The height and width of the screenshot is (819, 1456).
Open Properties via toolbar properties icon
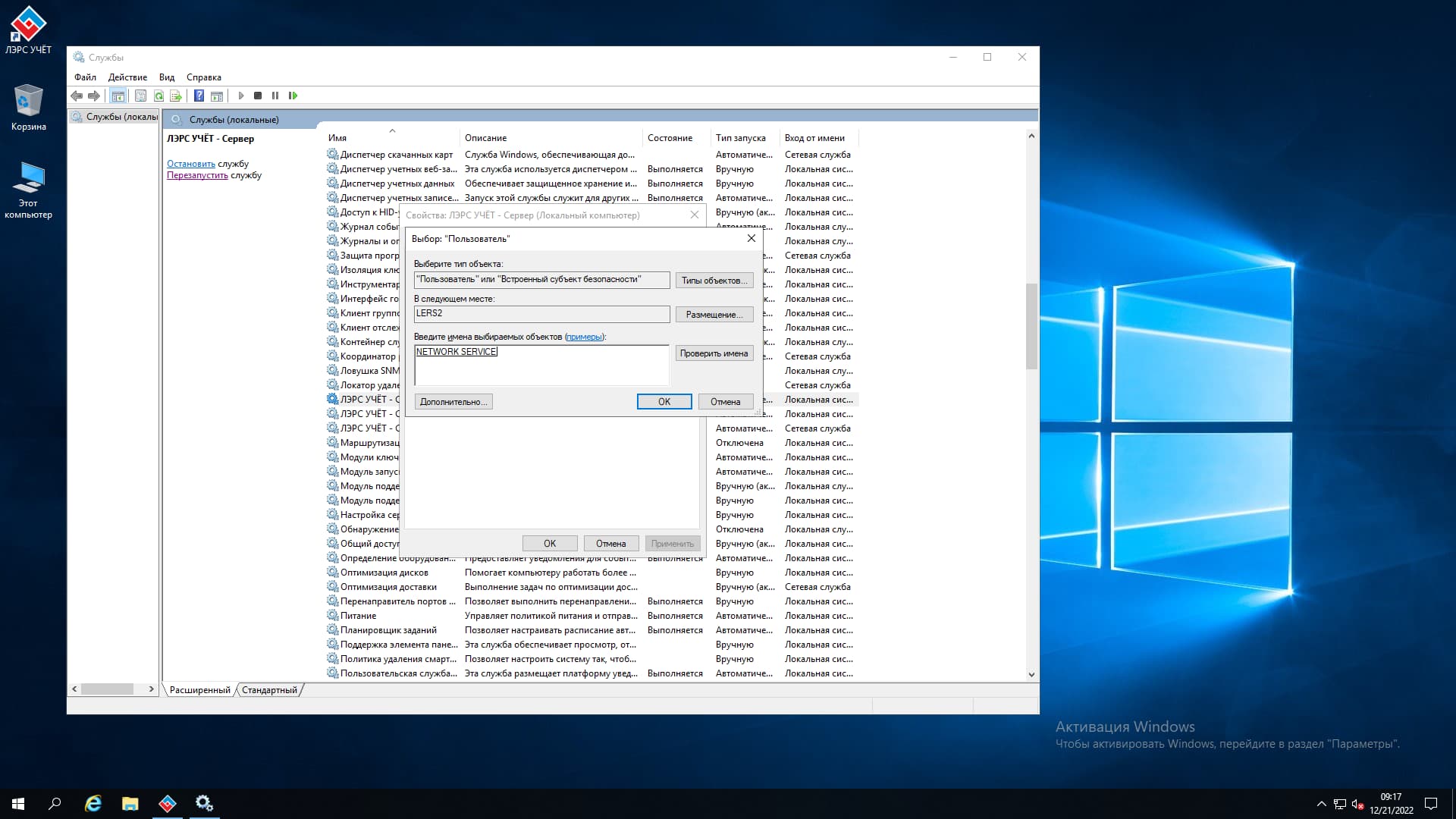coord(140,96)
